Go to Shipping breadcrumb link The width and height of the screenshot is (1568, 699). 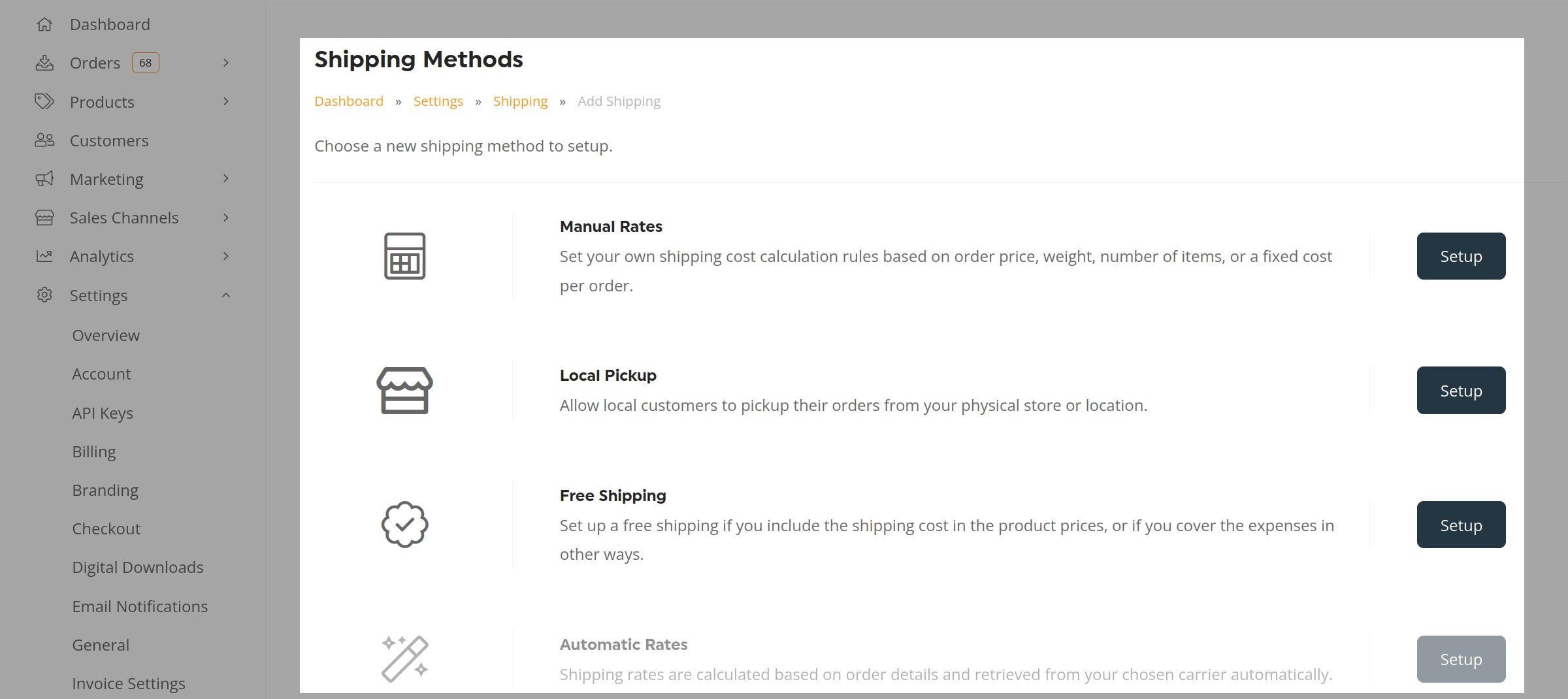click(x=520, y=101)
